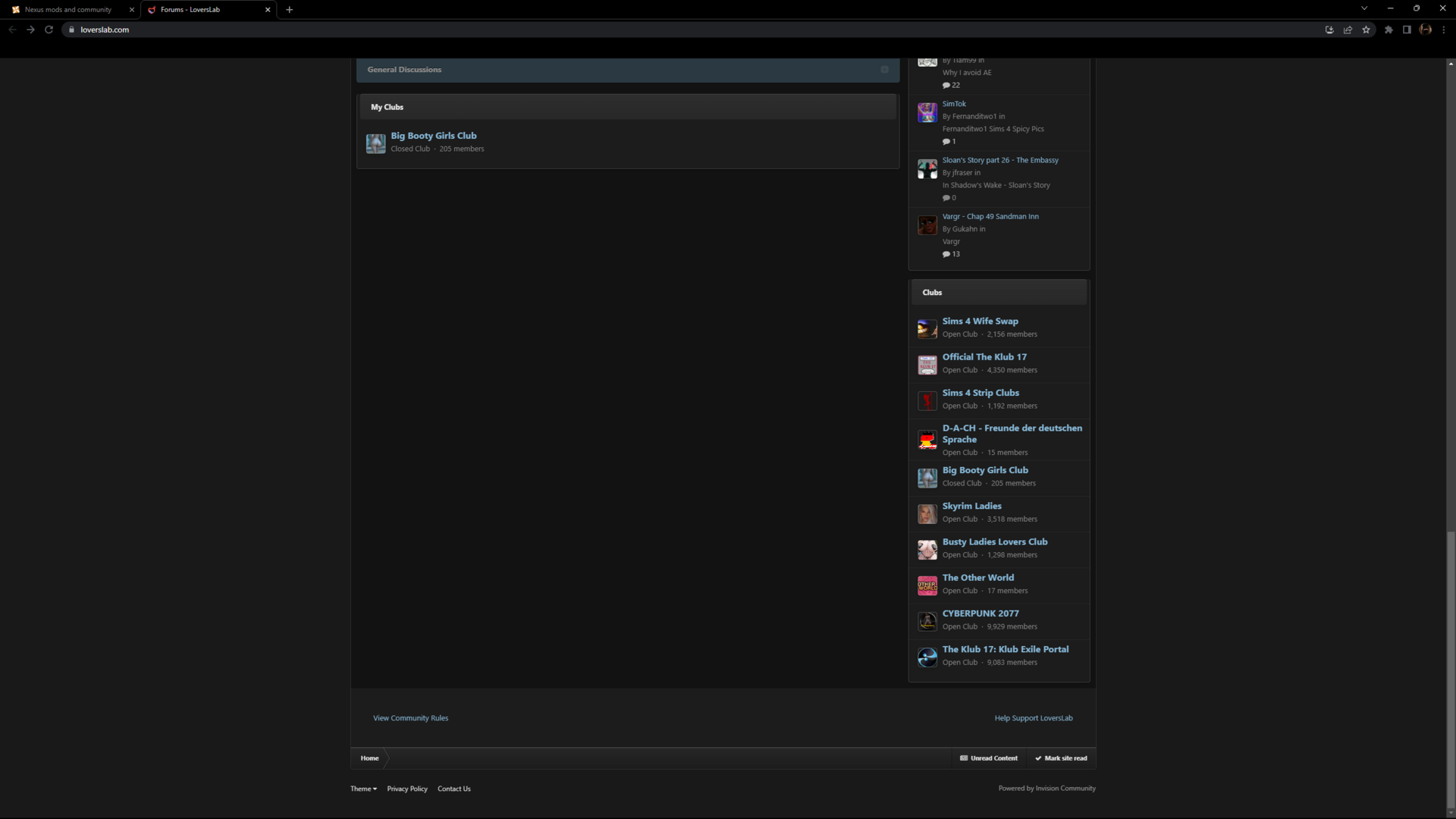Close the Forums - LoversLab tab
Screen dimensions: 1456x819
click(268, 10)
